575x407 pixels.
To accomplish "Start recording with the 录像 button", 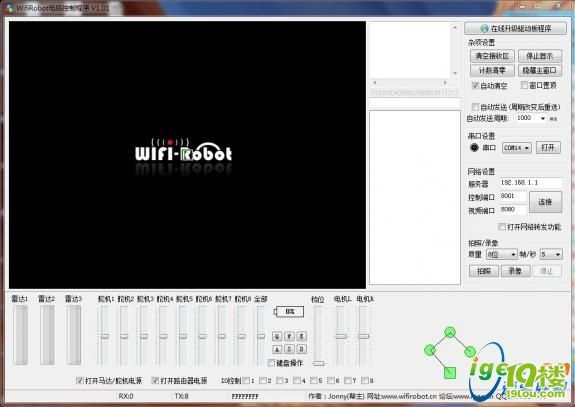I will click(515, 271).
